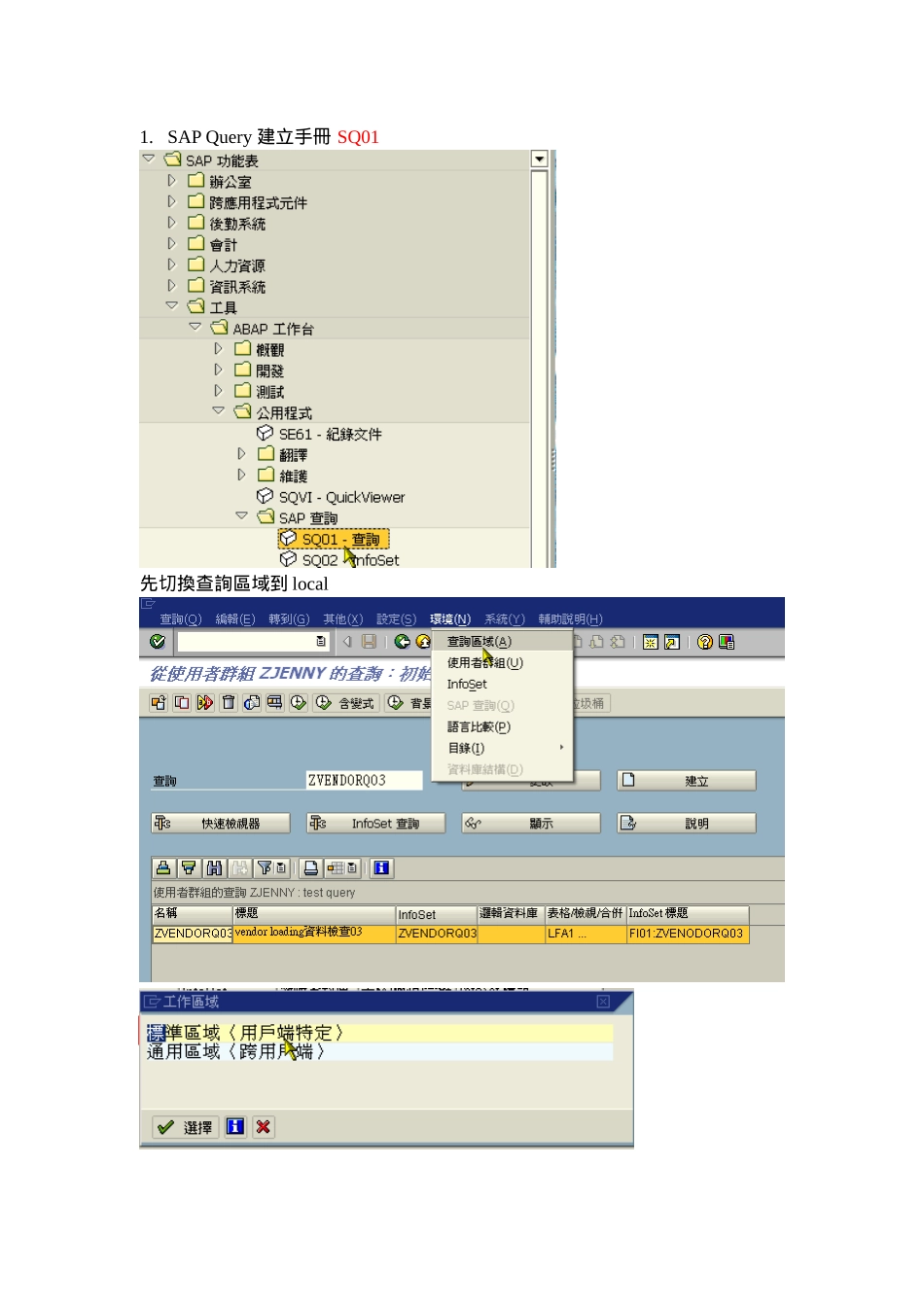Click the 背景 background execute button
Screen dimensions: 924x1307
click(x=409, y=703)
